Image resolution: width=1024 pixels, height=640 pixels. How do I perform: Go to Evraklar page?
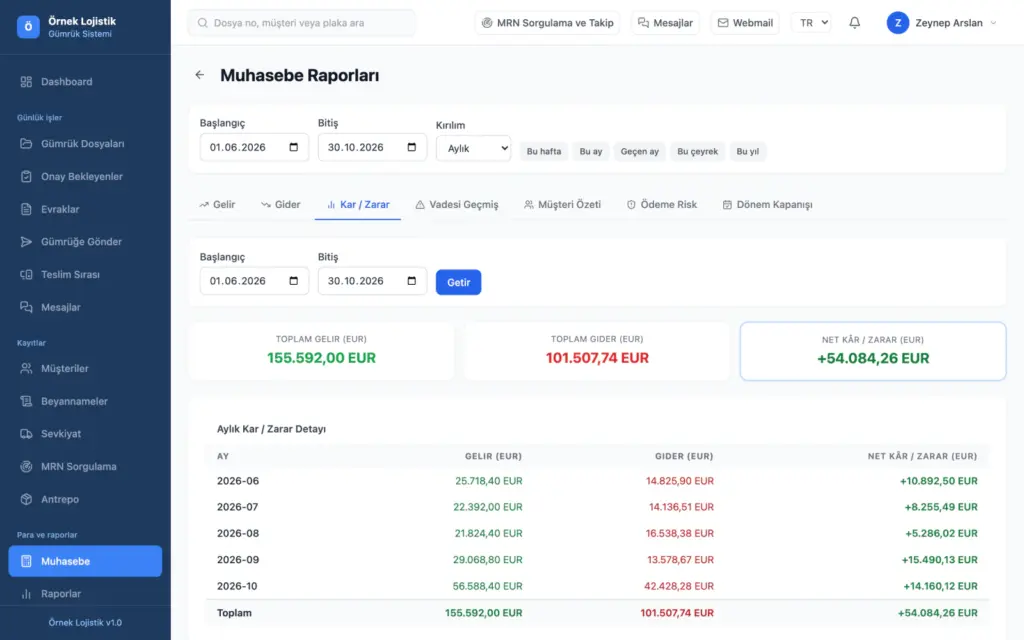click(85, 209)
